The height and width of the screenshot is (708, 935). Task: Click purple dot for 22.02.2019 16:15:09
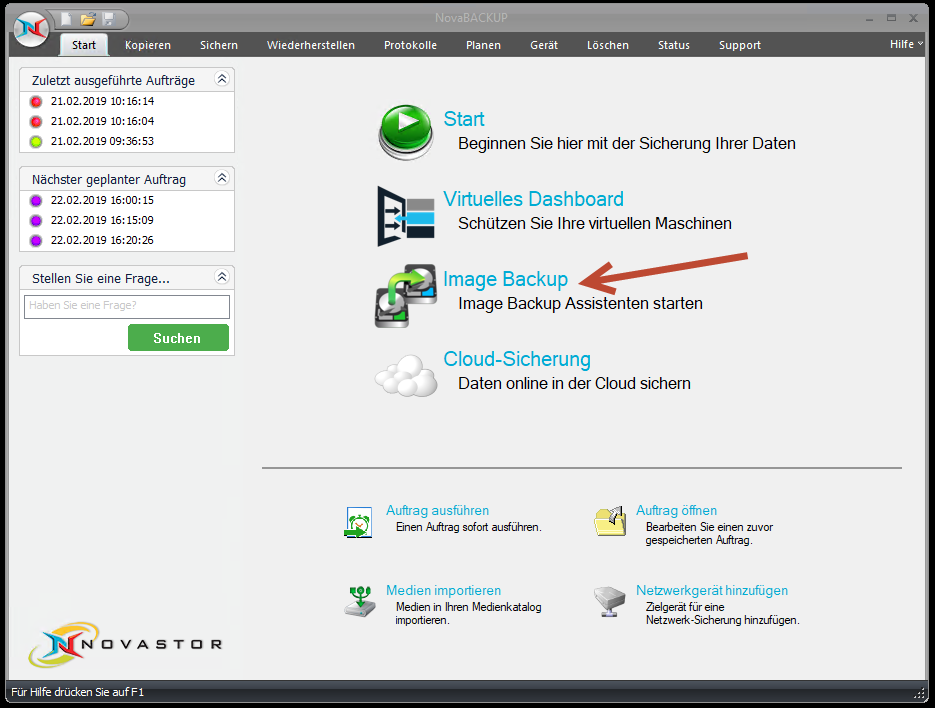36,221
